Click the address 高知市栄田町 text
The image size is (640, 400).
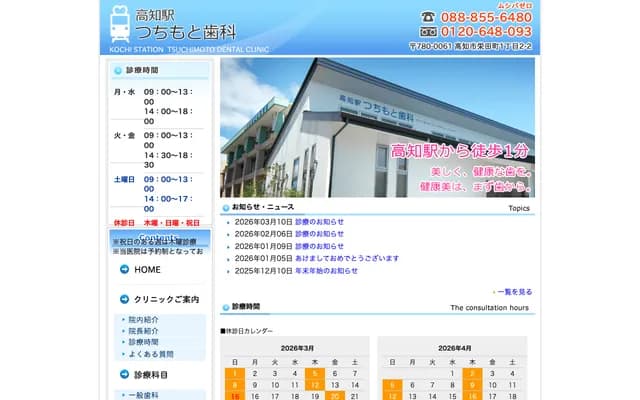click(x=493, y=46)
